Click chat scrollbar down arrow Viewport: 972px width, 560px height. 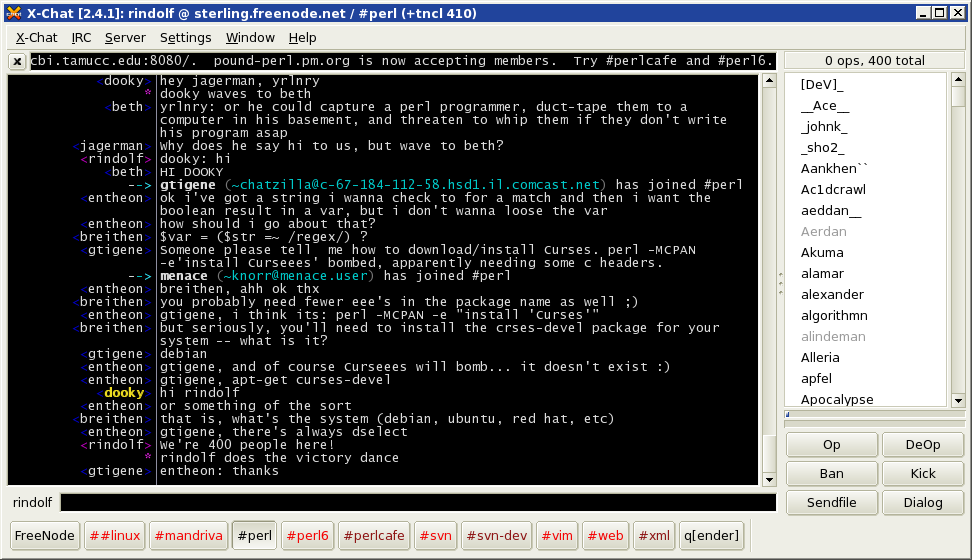[x=769, y=479]
